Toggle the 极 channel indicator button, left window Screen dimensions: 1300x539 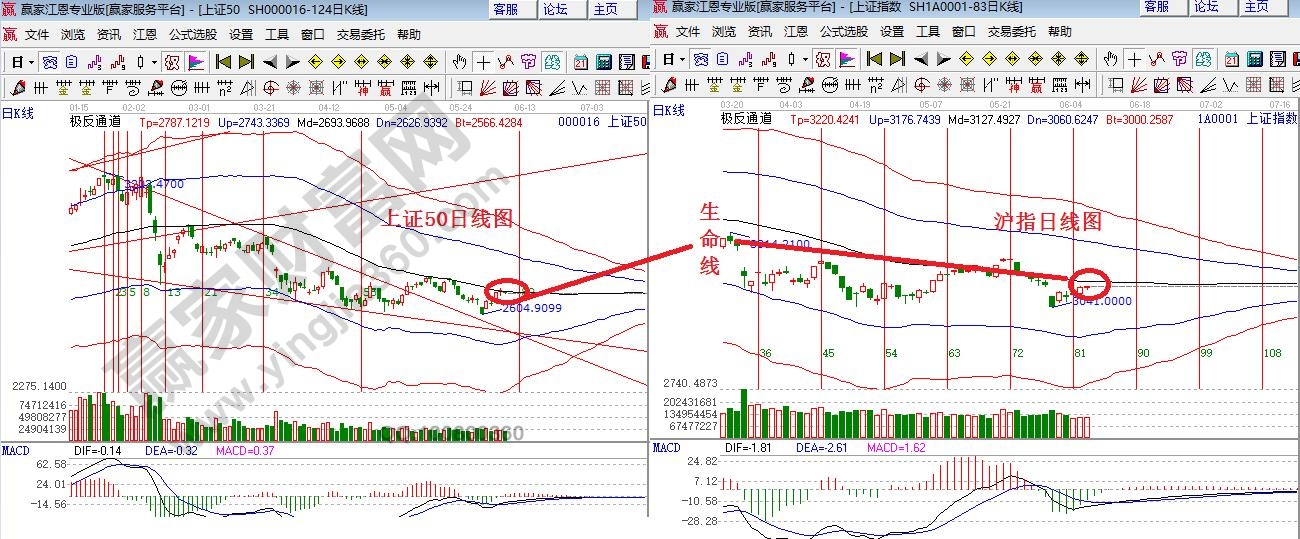click(171, 62)
